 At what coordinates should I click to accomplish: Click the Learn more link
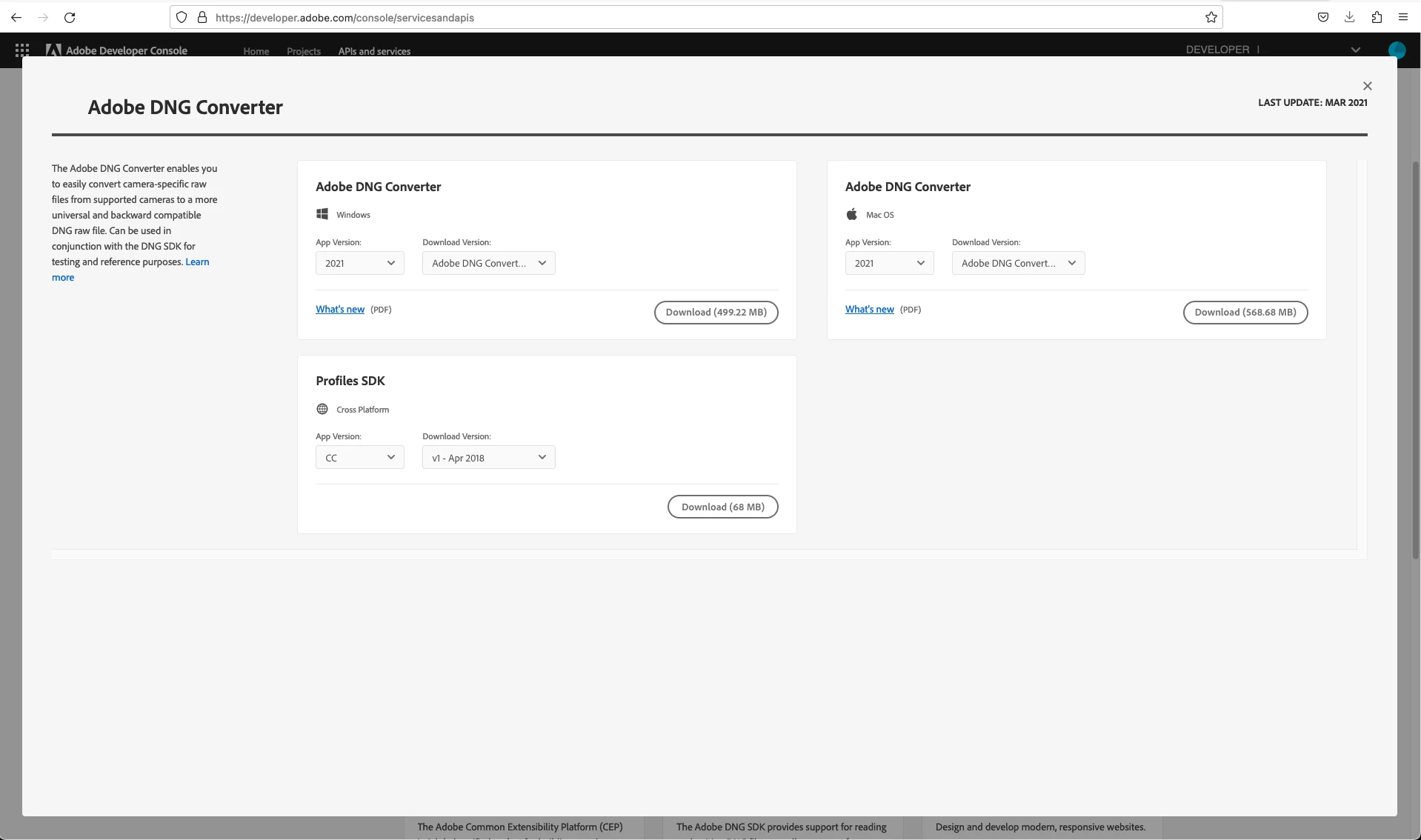click(x=197, y=262)
